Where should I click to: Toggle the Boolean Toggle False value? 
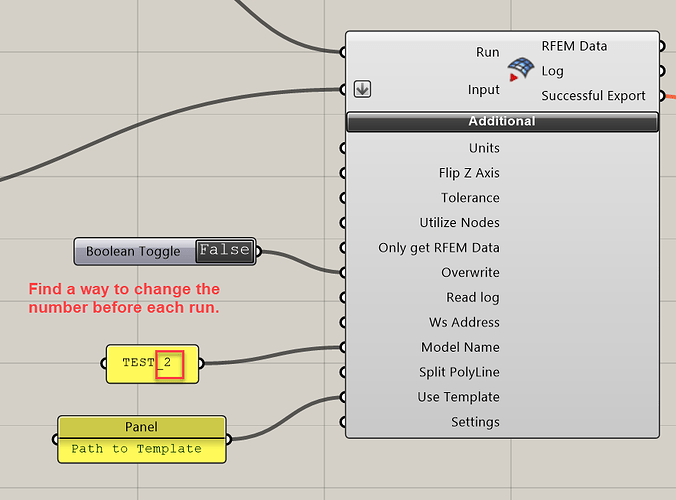(x=223, y=251)
